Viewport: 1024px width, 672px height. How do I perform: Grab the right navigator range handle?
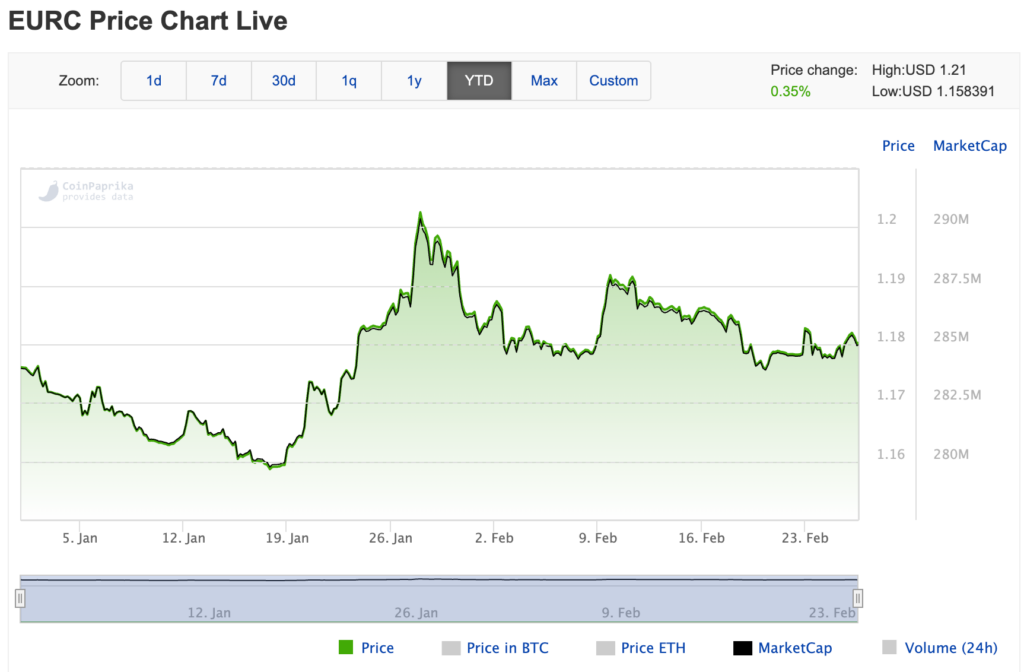coord(857,598)
